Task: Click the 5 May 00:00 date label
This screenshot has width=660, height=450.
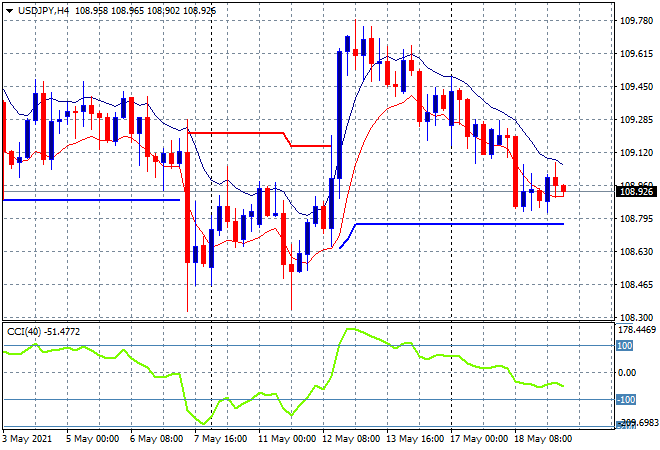Action: [92, 439]
